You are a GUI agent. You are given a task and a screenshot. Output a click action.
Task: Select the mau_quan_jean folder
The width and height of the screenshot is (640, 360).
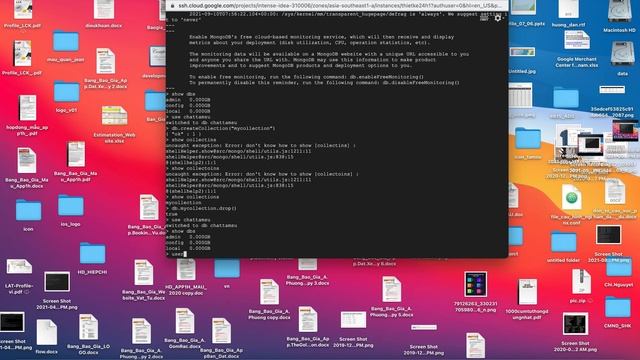65,41
